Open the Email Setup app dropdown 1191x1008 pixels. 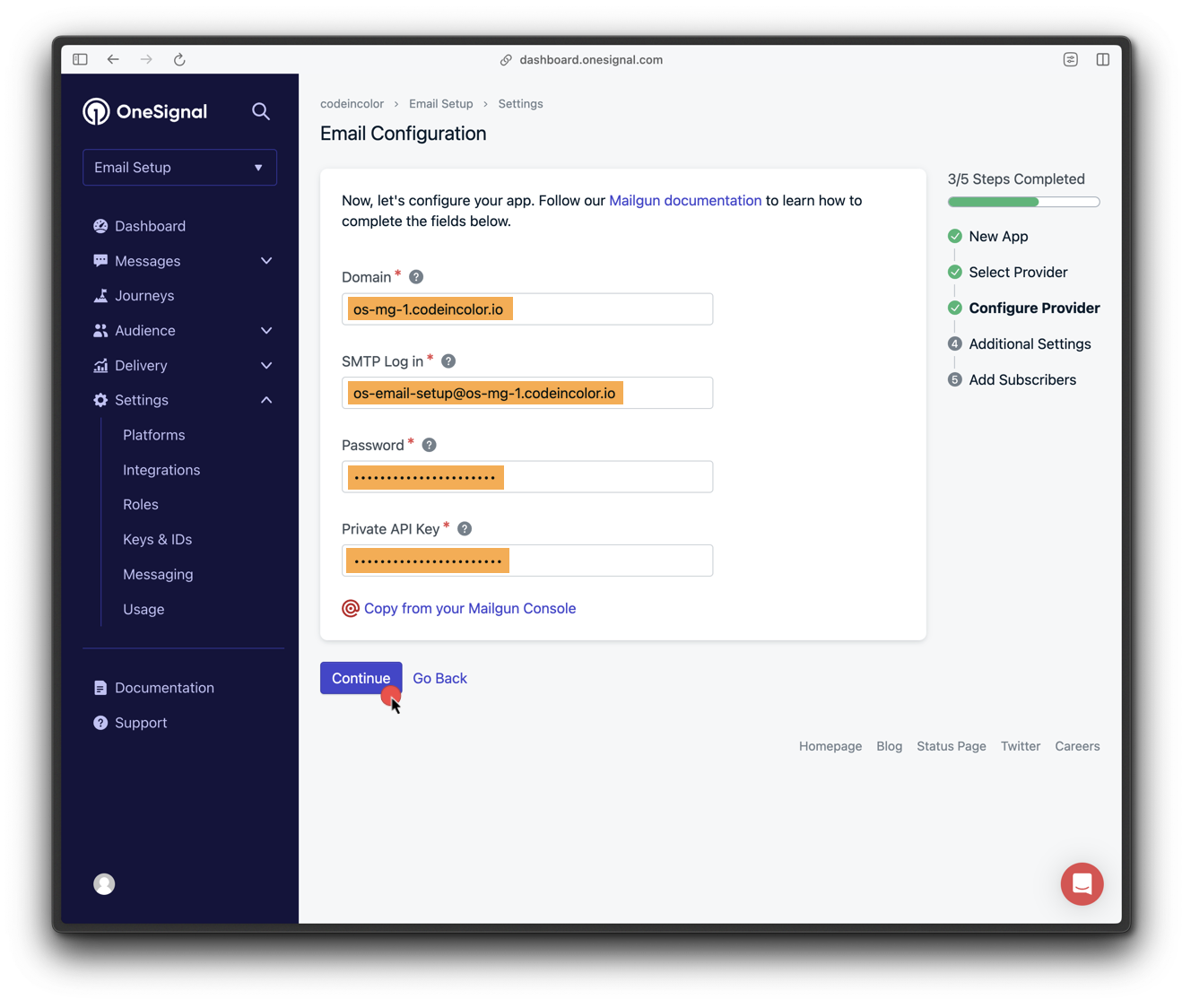[x=179, y=168]
